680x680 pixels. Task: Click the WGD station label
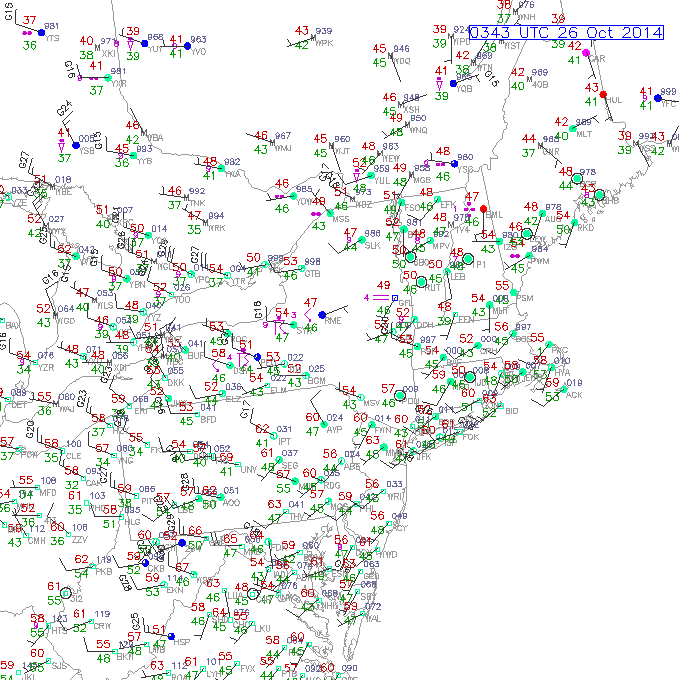pyautogui.click(x=66, y=321)
